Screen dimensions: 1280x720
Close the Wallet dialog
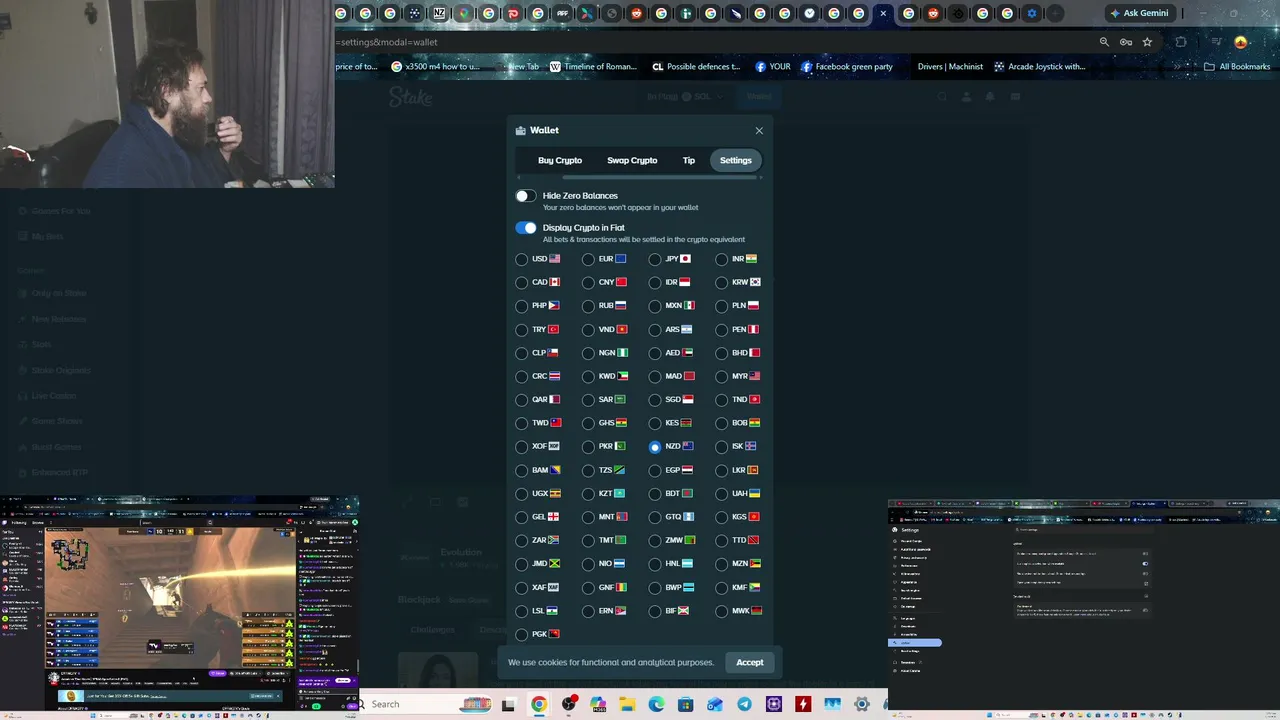tap(759, 131)
